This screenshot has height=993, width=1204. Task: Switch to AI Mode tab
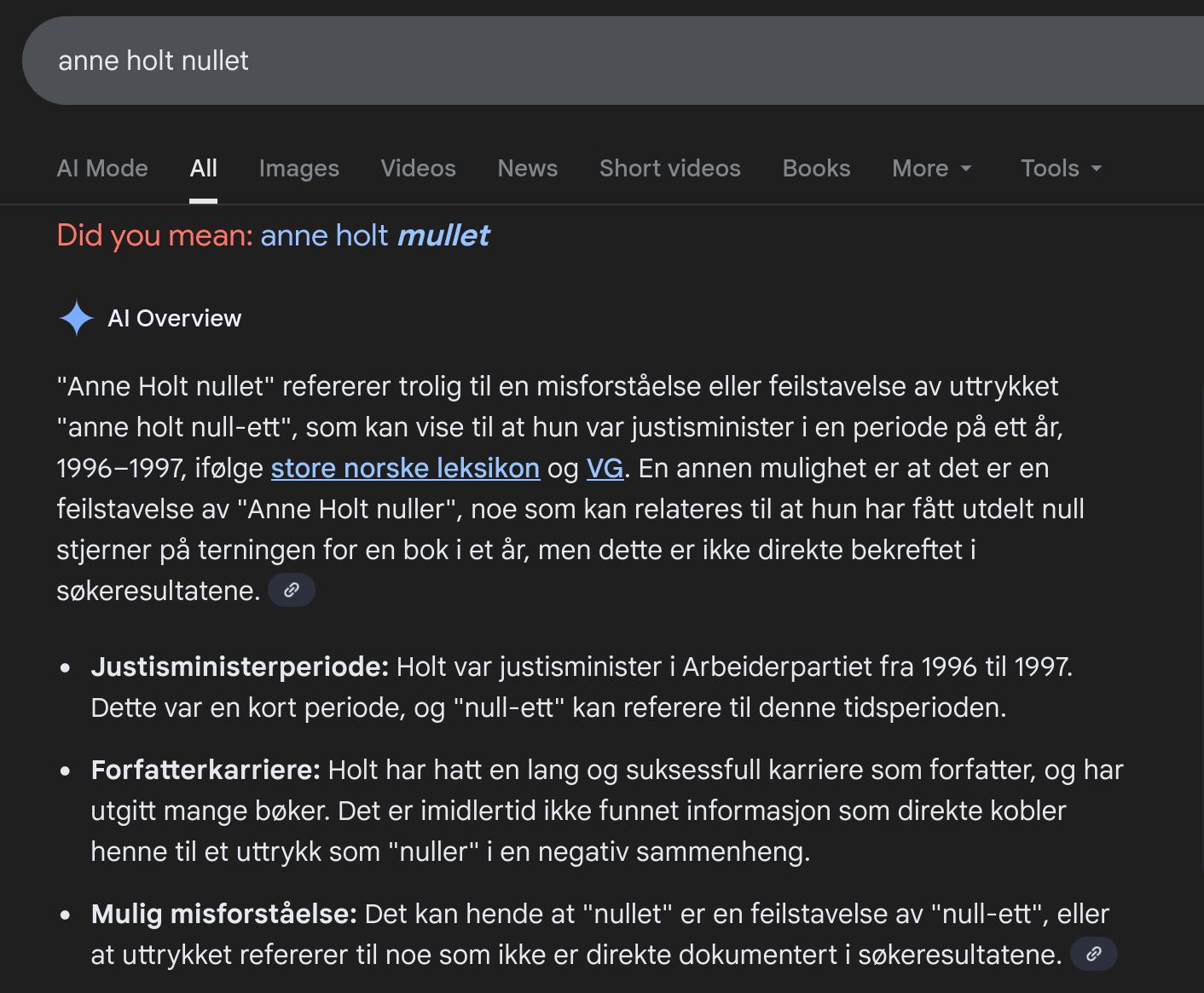click(x=102, y=169)
